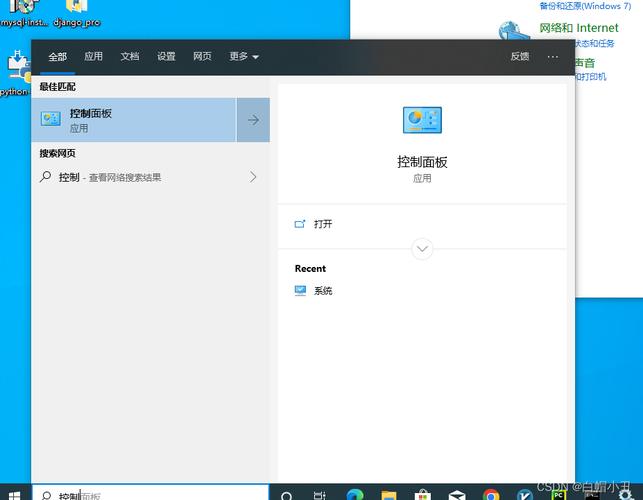Switch to the 应用 search tab

pyautogui.click(x=93, y=57)
